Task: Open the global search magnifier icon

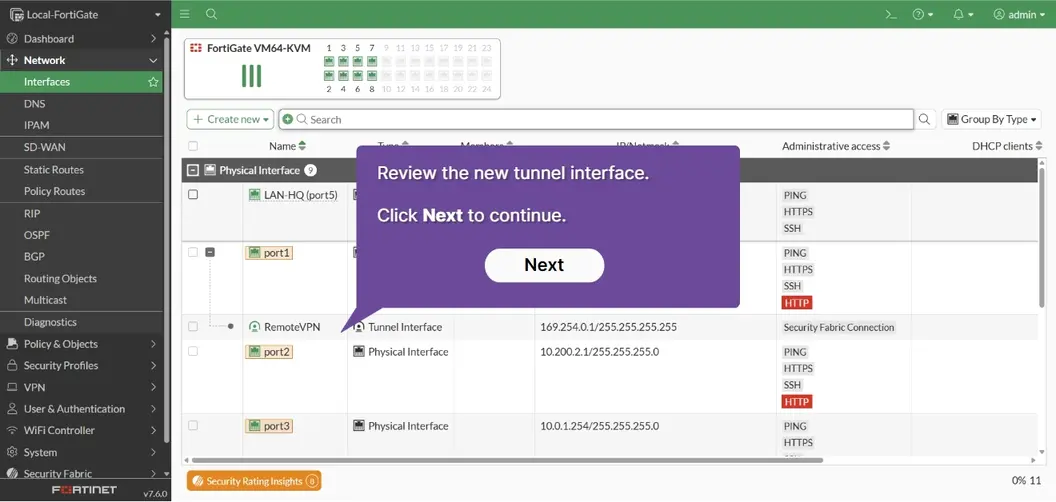Action: 211,14
